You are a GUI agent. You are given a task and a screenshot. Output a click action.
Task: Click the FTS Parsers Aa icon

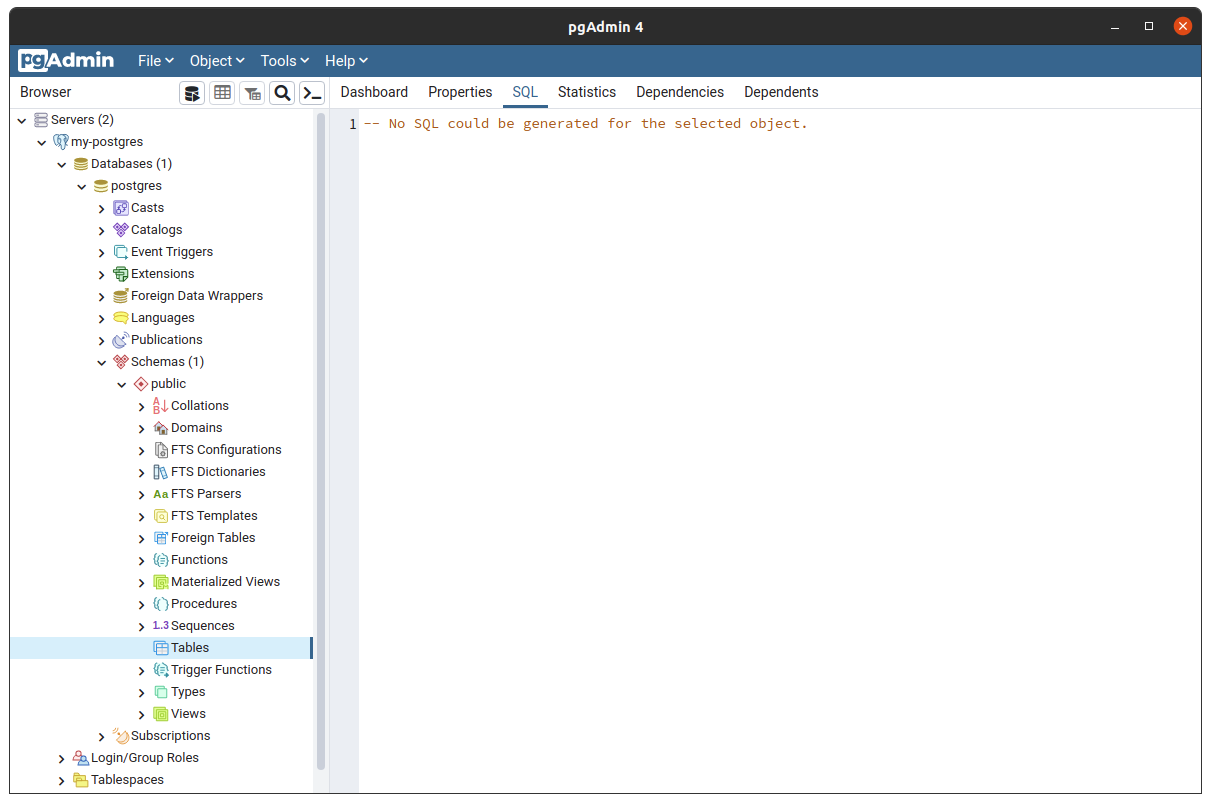(161, 494)
